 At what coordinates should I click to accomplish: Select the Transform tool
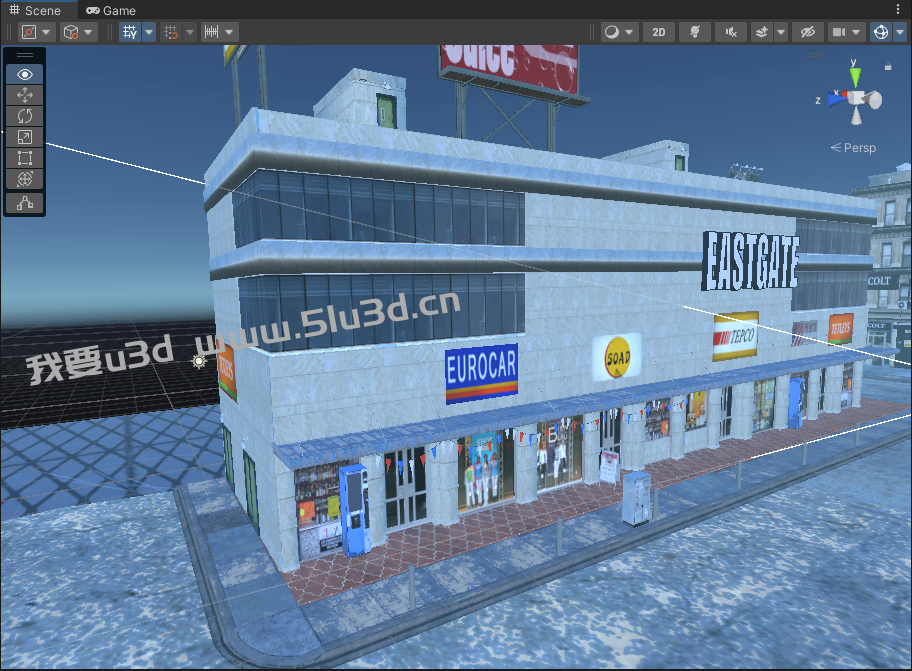point(24,179)
